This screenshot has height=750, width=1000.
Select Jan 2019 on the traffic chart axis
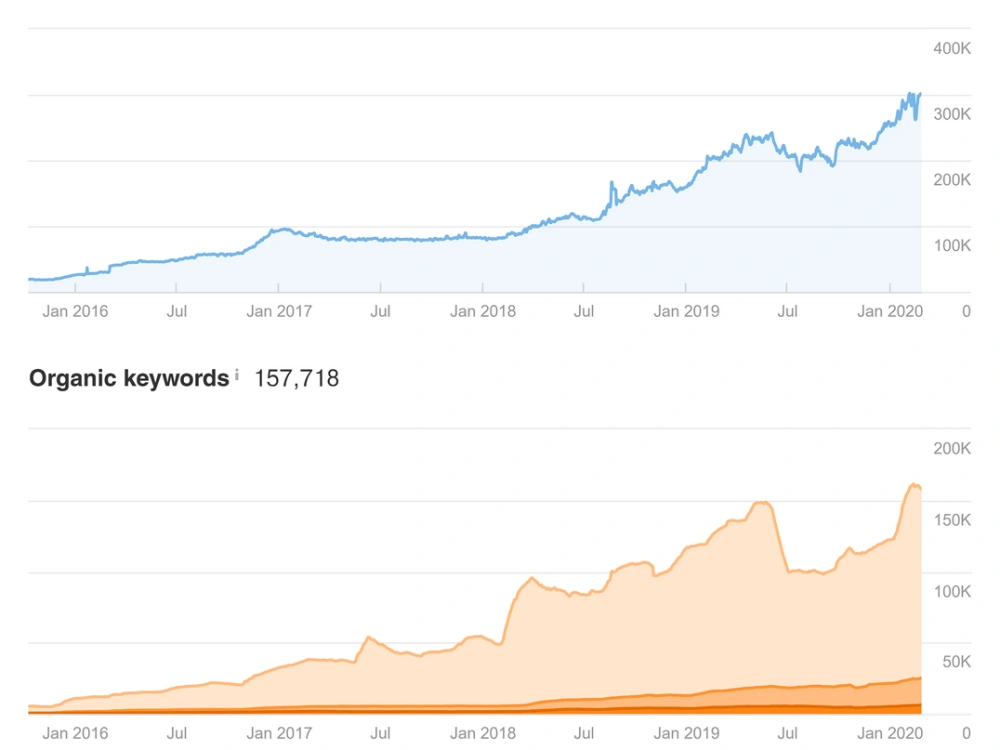click(686, 311)
